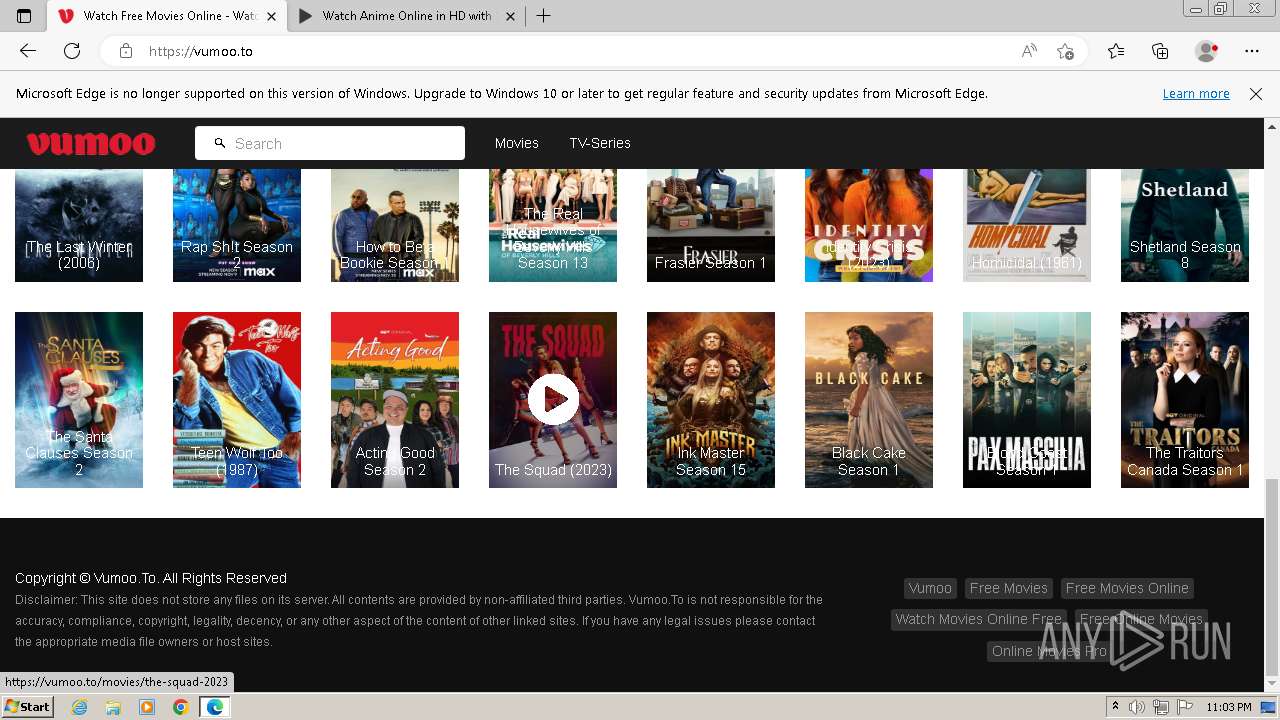The width and height of the screenshot is (1280, 720).
Task: Open a new browser tab
Action: click(x=544, y=16)
